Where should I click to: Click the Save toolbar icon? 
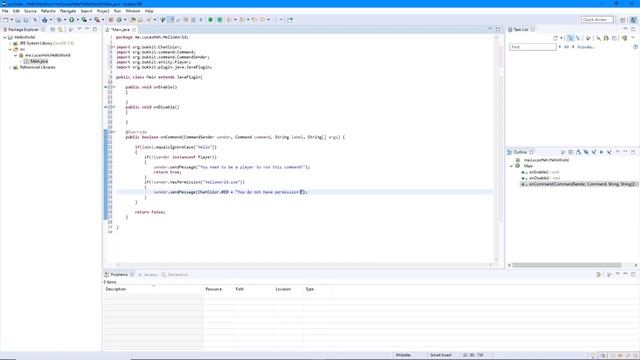[x=18, y=20]
